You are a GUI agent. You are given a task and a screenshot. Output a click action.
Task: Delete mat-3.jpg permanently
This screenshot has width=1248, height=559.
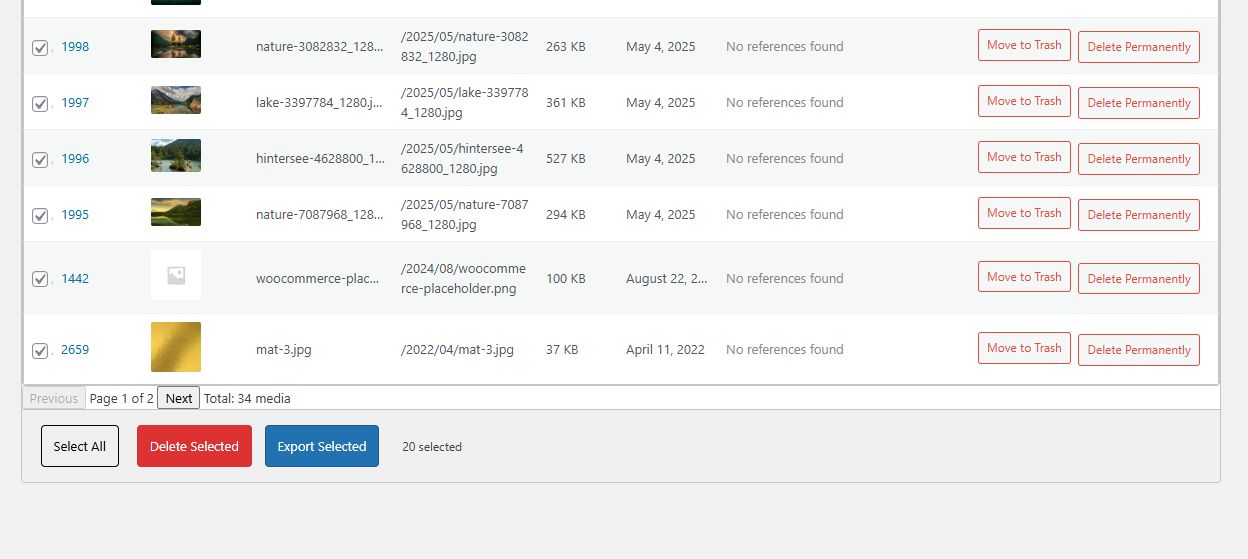(1139, 350)
